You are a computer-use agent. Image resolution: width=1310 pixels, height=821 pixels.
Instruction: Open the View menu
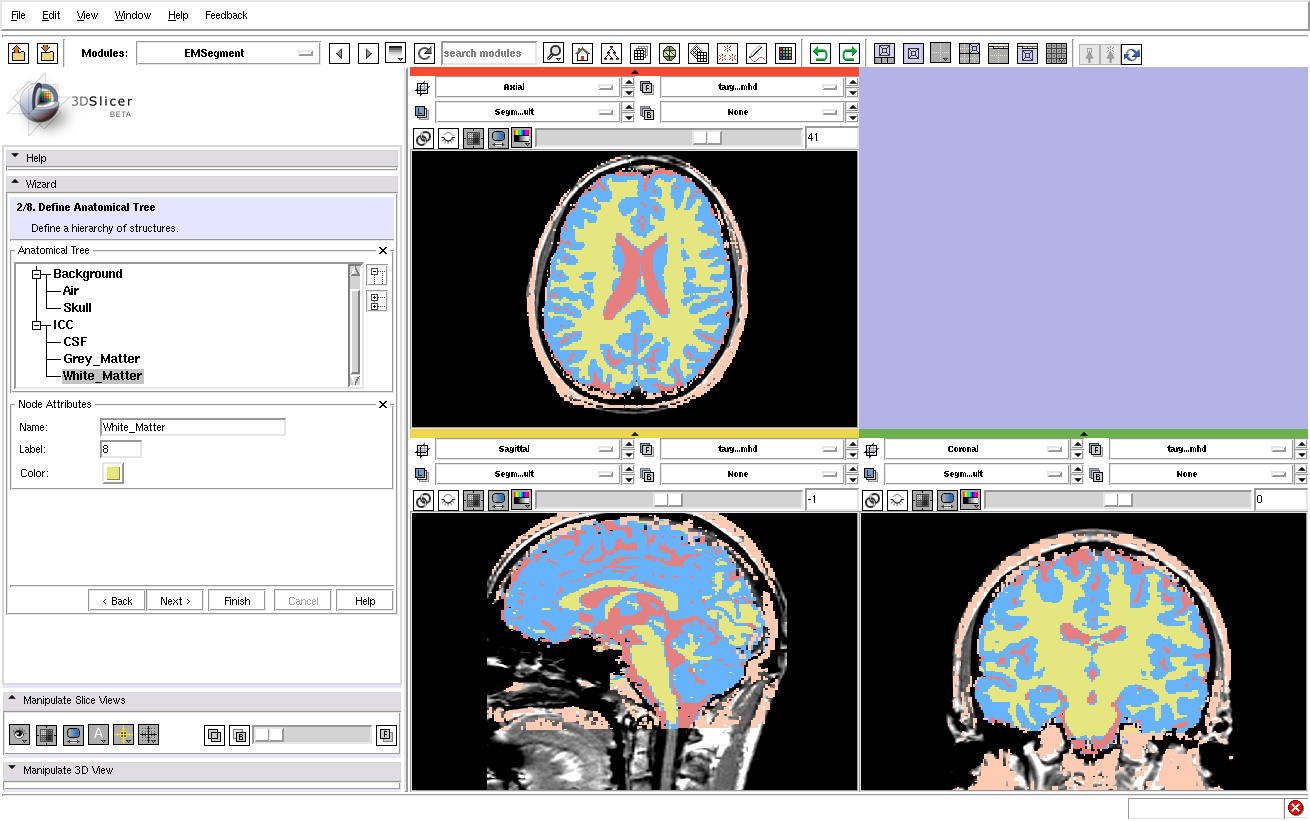[87, 15]
